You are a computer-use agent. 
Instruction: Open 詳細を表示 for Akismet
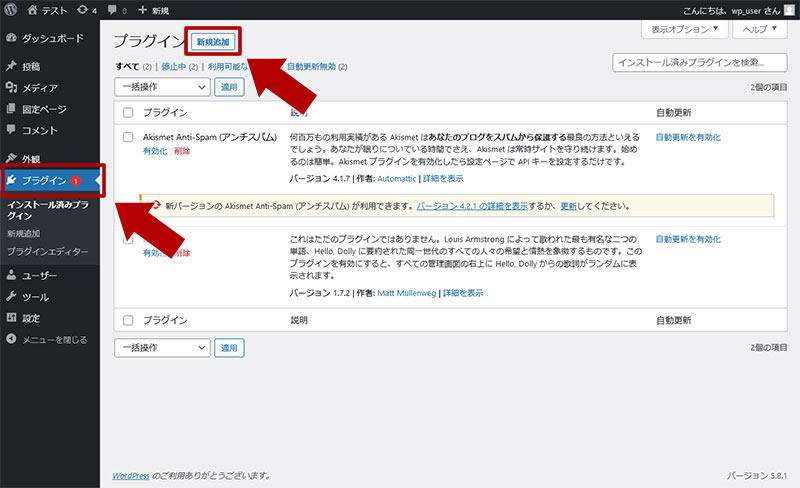pos(443,179)
